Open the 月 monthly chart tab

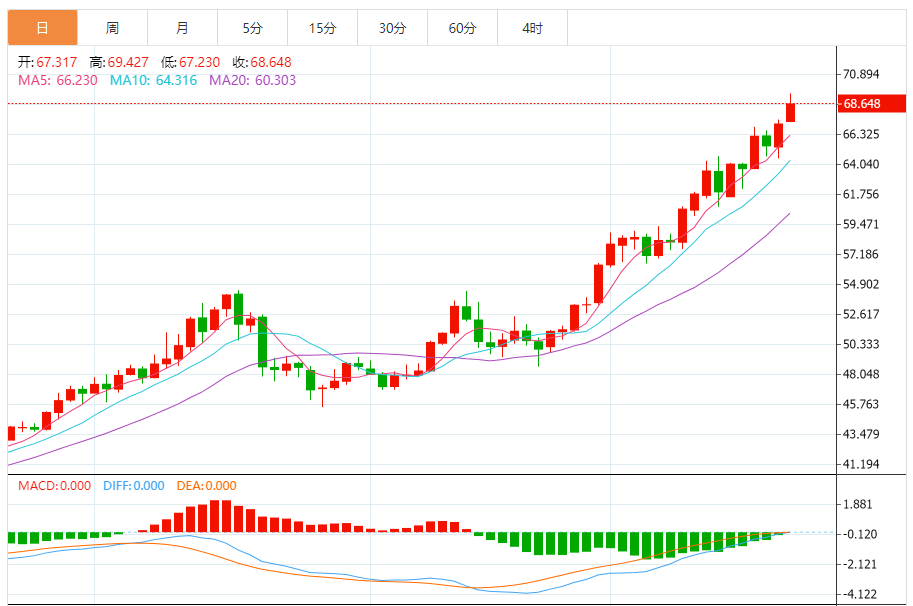[182, 28]
